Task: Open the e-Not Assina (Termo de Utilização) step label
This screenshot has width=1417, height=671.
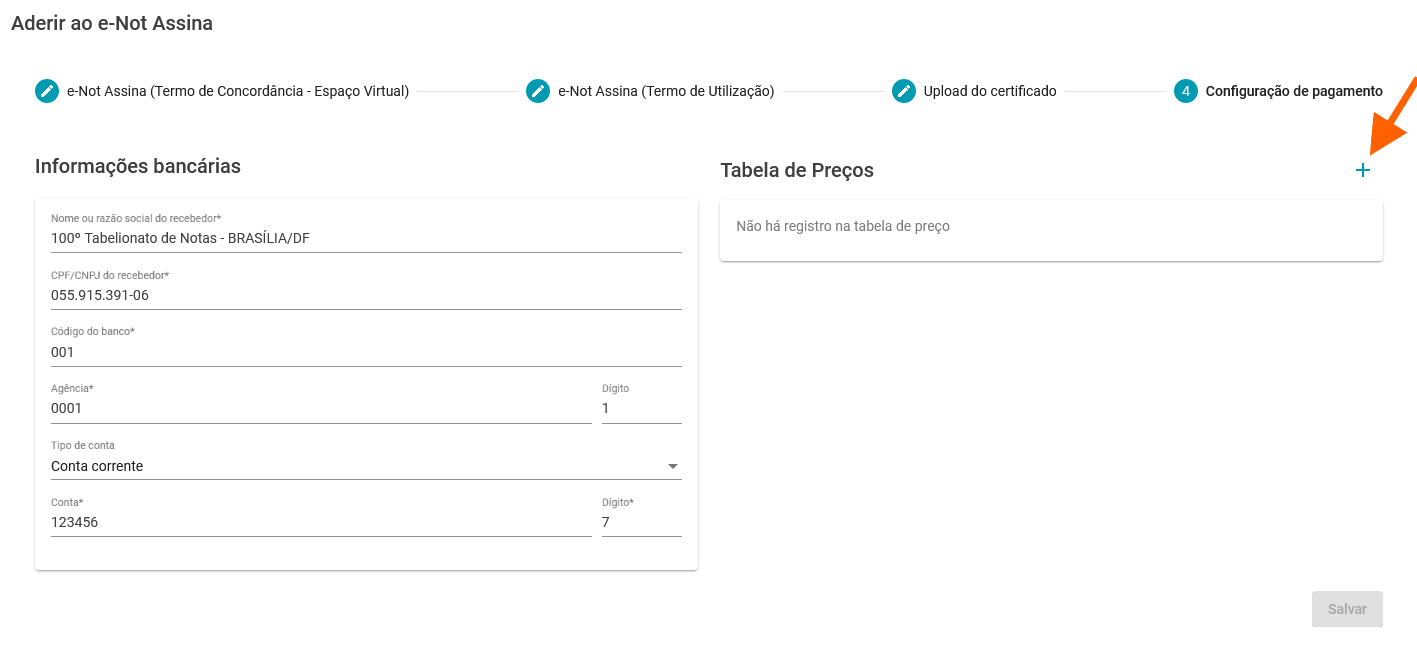Action: (666, 91)
